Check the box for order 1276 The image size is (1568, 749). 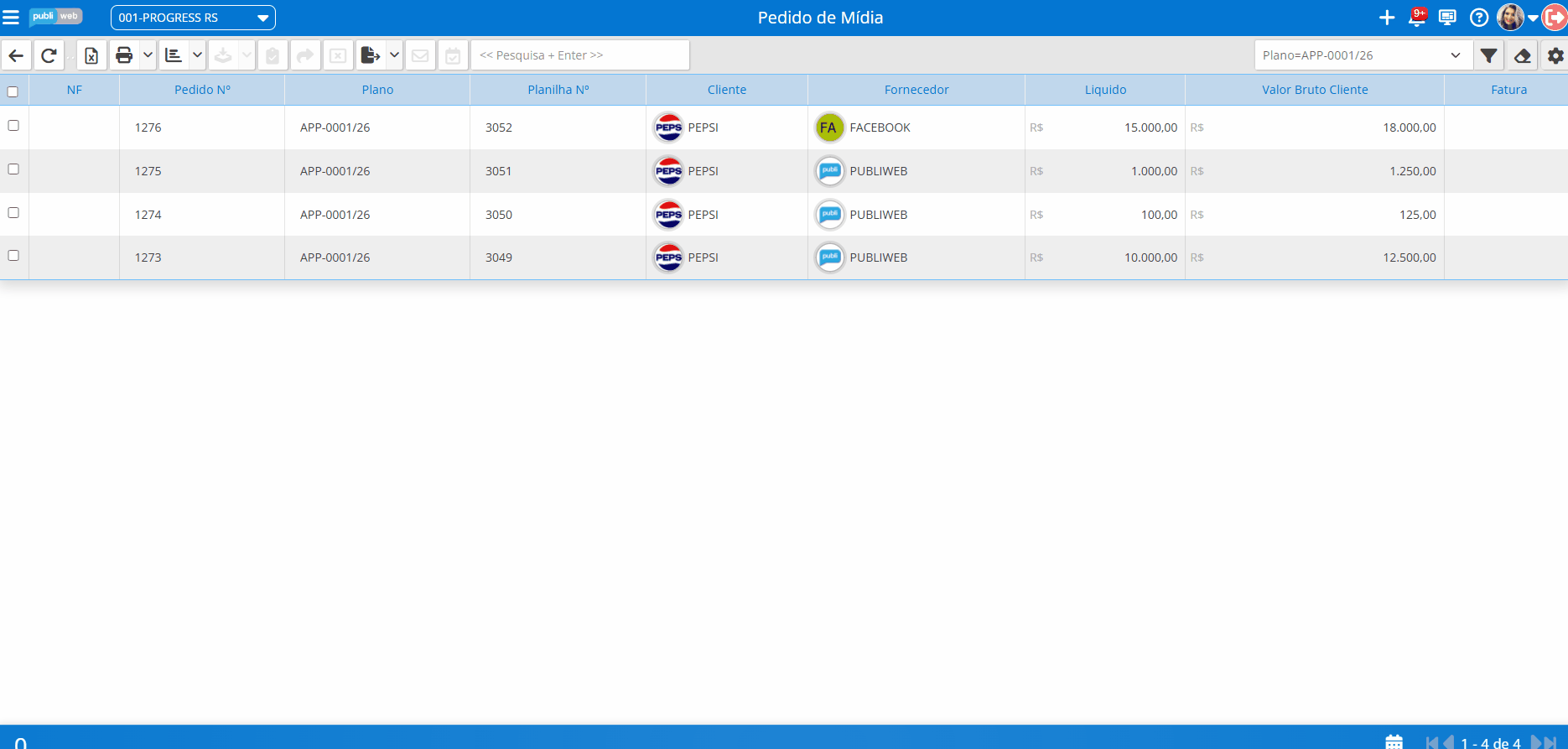13,126
